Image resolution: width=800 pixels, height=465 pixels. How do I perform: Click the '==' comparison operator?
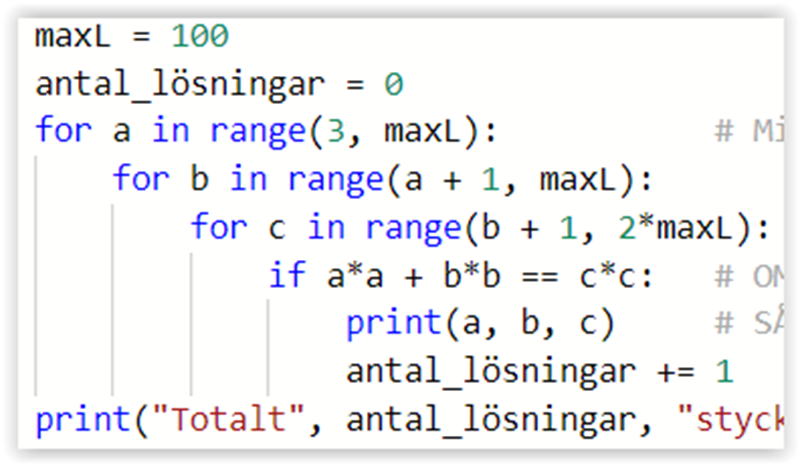540,275
